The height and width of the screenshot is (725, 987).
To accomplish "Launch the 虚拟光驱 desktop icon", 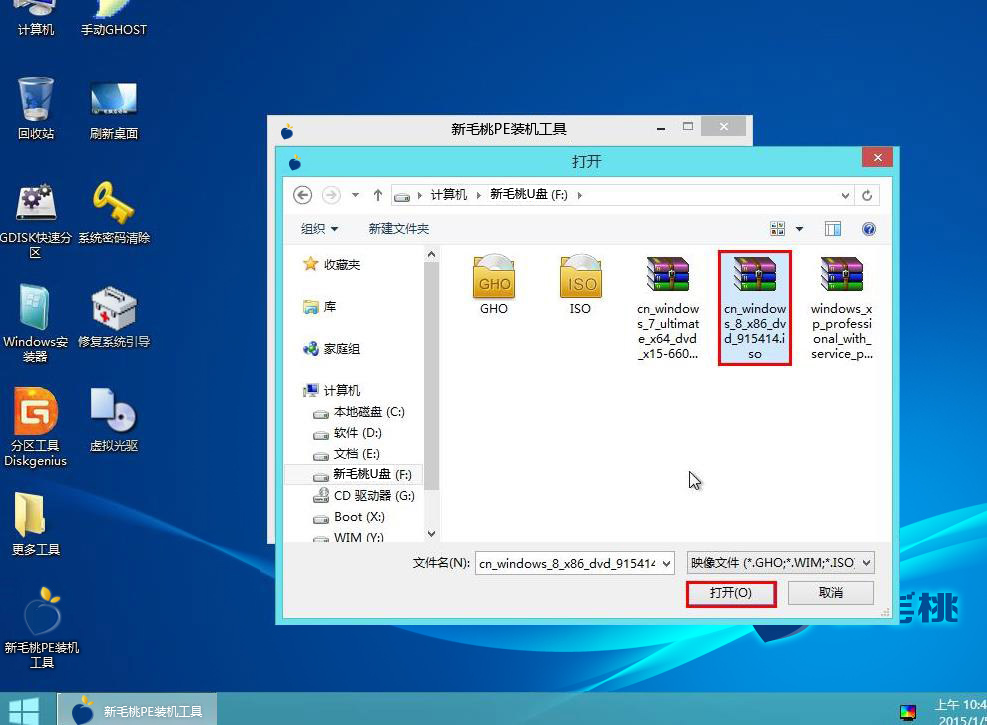I will pyautogui.click(x=113, y=420).
